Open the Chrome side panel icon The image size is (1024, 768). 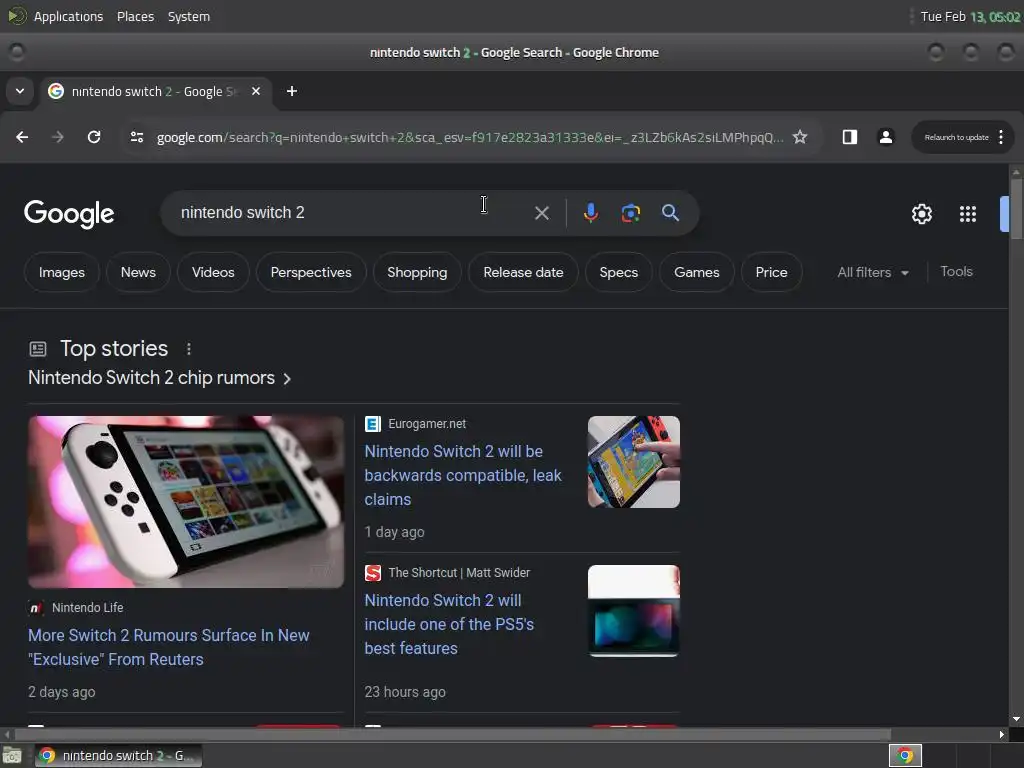850,137
